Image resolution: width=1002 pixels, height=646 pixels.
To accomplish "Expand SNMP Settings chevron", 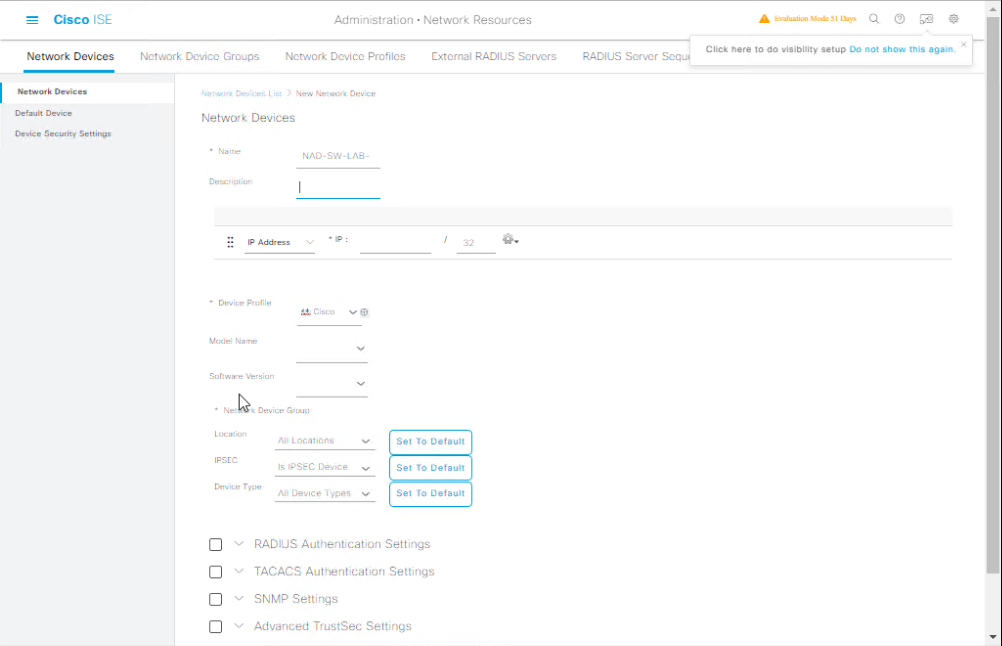I will 239,599.
